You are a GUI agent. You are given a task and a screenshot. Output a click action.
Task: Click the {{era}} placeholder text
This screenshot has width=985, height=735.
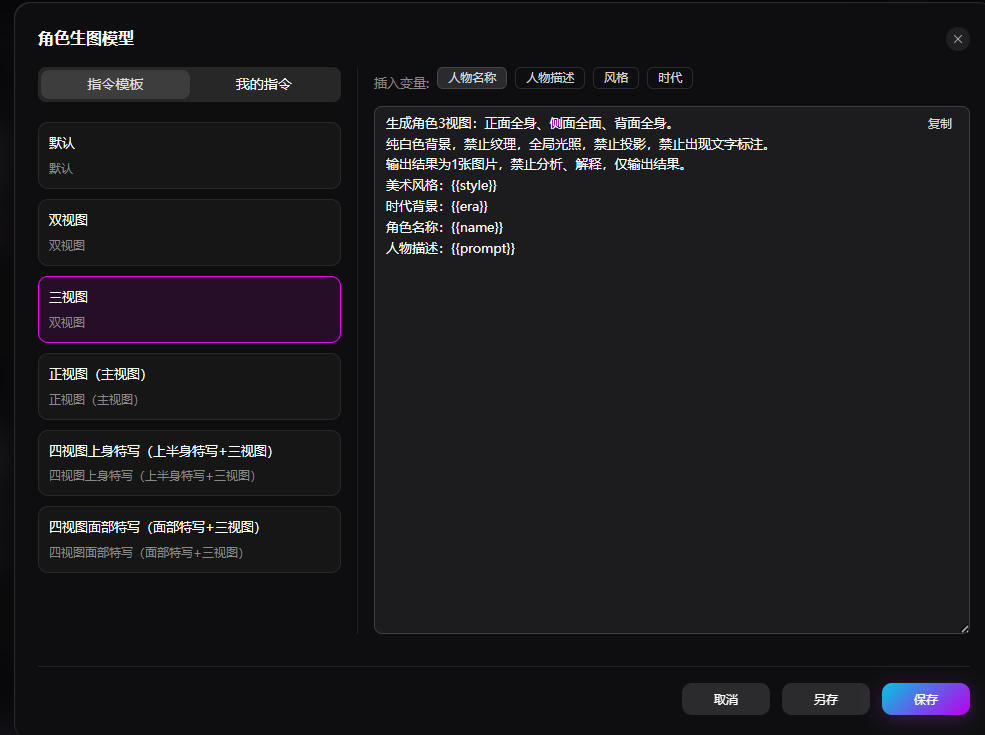point(469,207)
